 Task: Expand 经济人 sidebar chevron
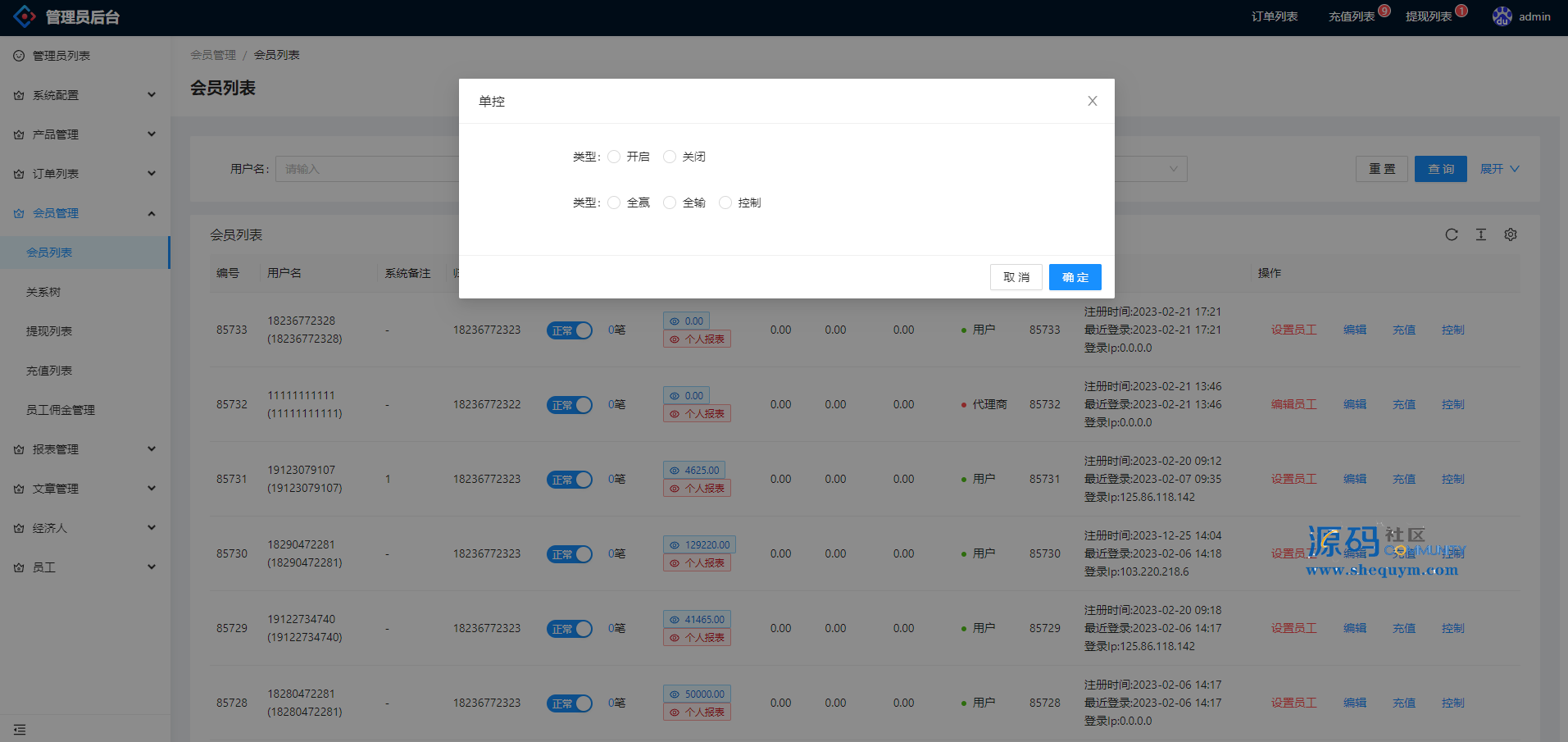152,528
